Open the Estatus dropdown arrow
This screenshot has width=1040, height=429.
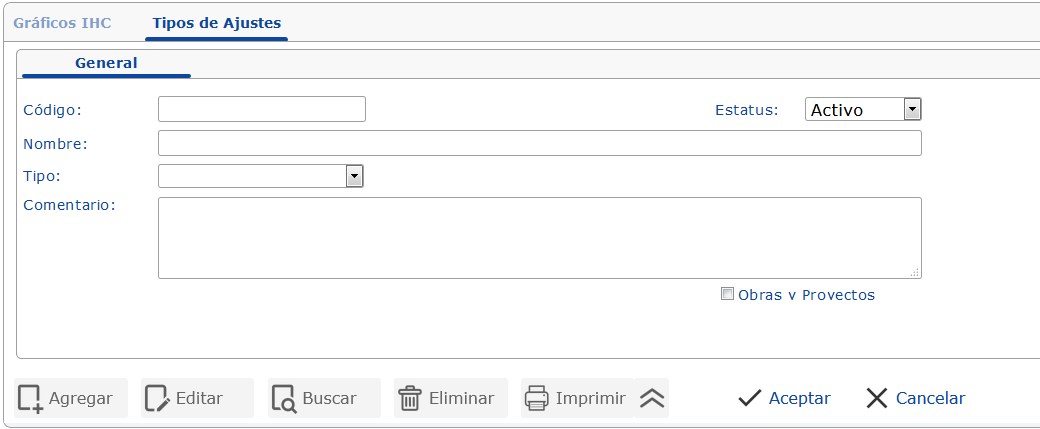click(x=912, y=109)
